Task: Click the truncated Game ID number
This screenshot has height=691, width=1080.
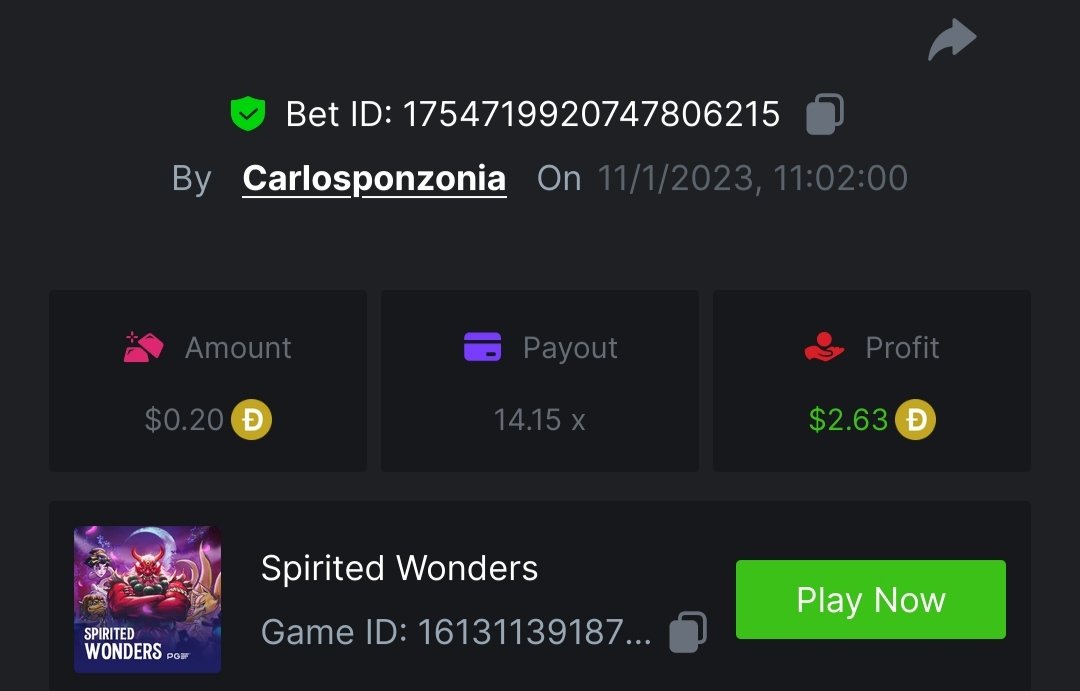Action: coord(534,632)
